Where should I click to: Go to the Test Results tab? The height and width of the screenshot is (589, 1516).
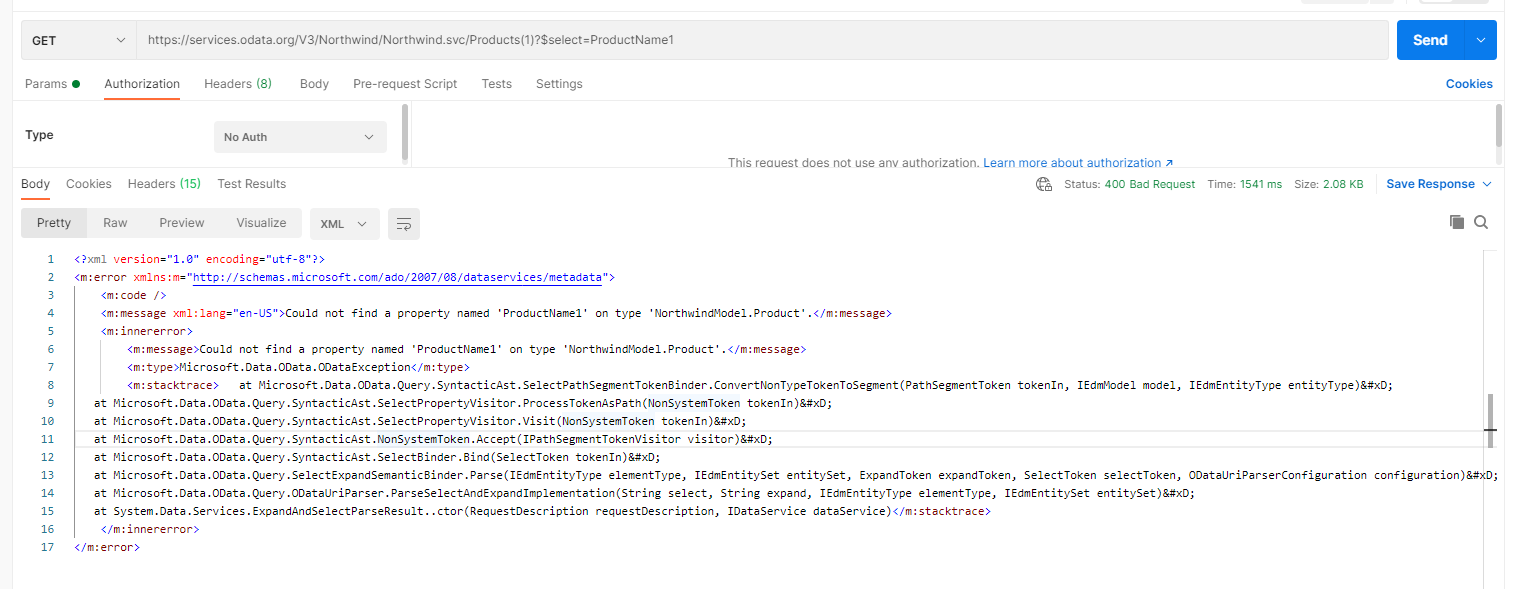252,184
